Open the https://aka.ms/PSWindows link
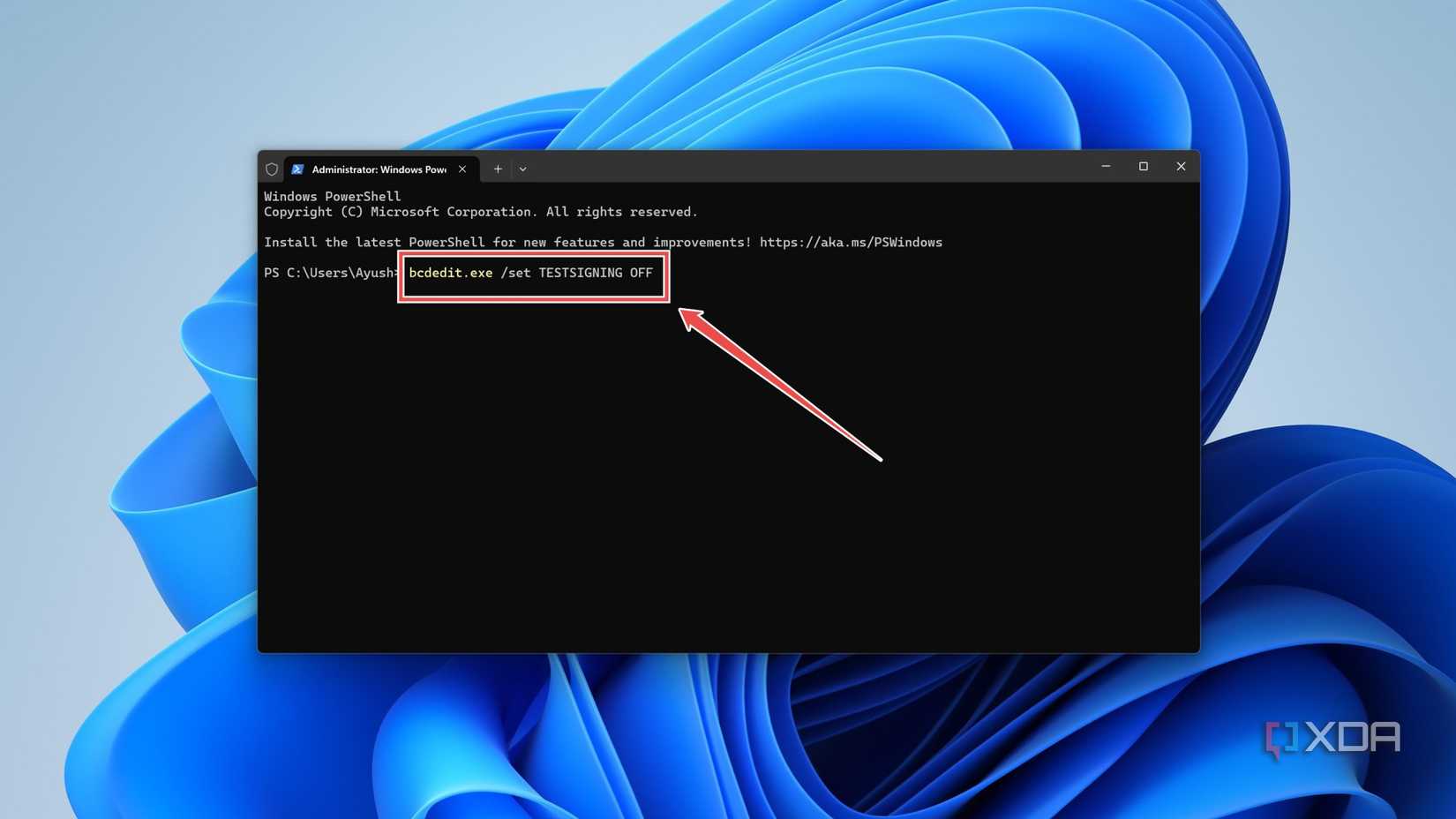Viewport: 1456px width, 819px height. point(851,243)
